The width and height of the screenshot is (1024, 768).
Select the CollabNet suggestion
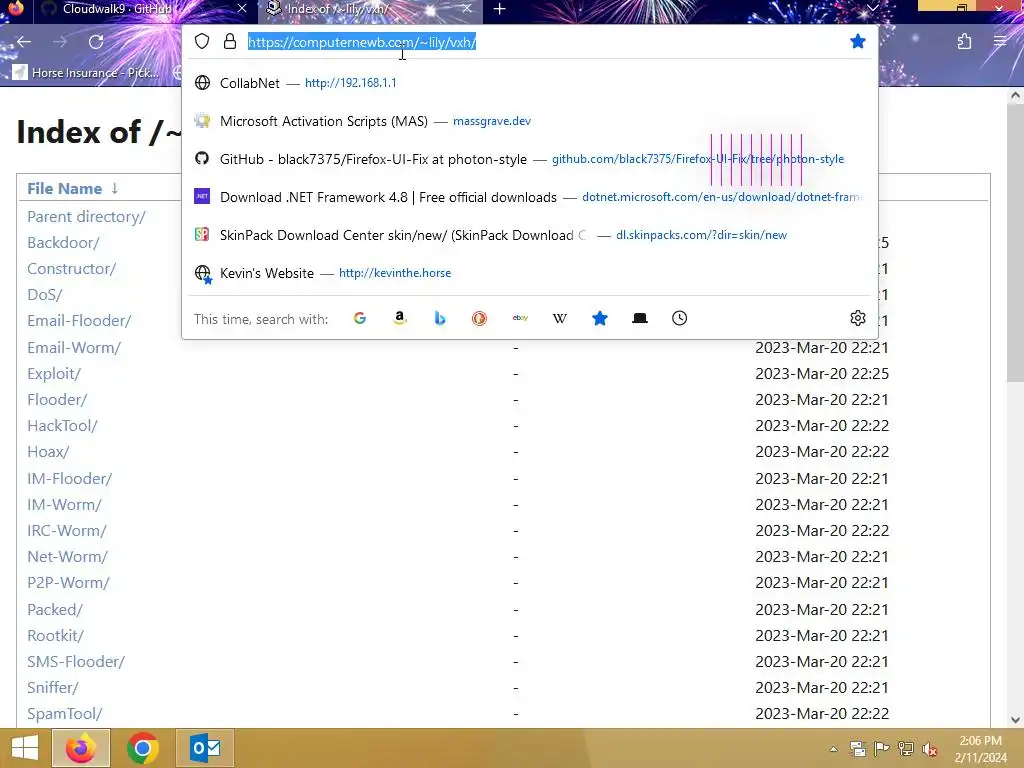click(530, 83)
